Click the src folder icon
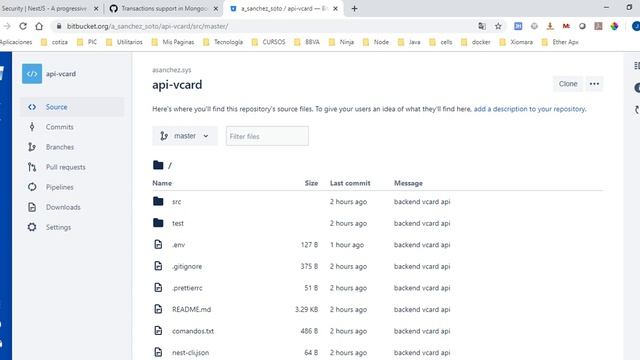Viewport: 640px width, 360px height. click(158, 201)
